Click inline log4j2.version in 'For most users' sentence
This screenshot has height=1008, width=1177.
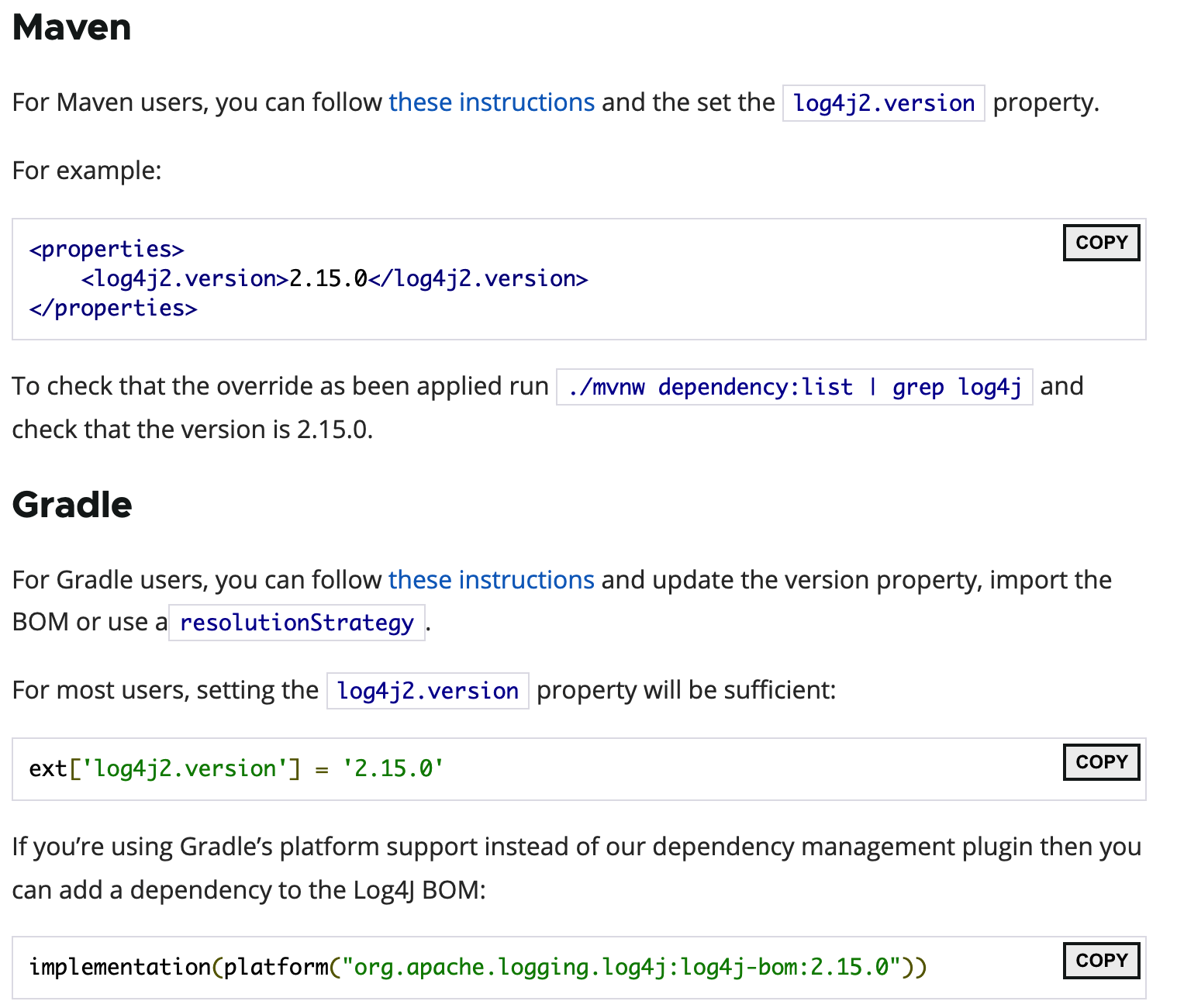pos(428,691)
